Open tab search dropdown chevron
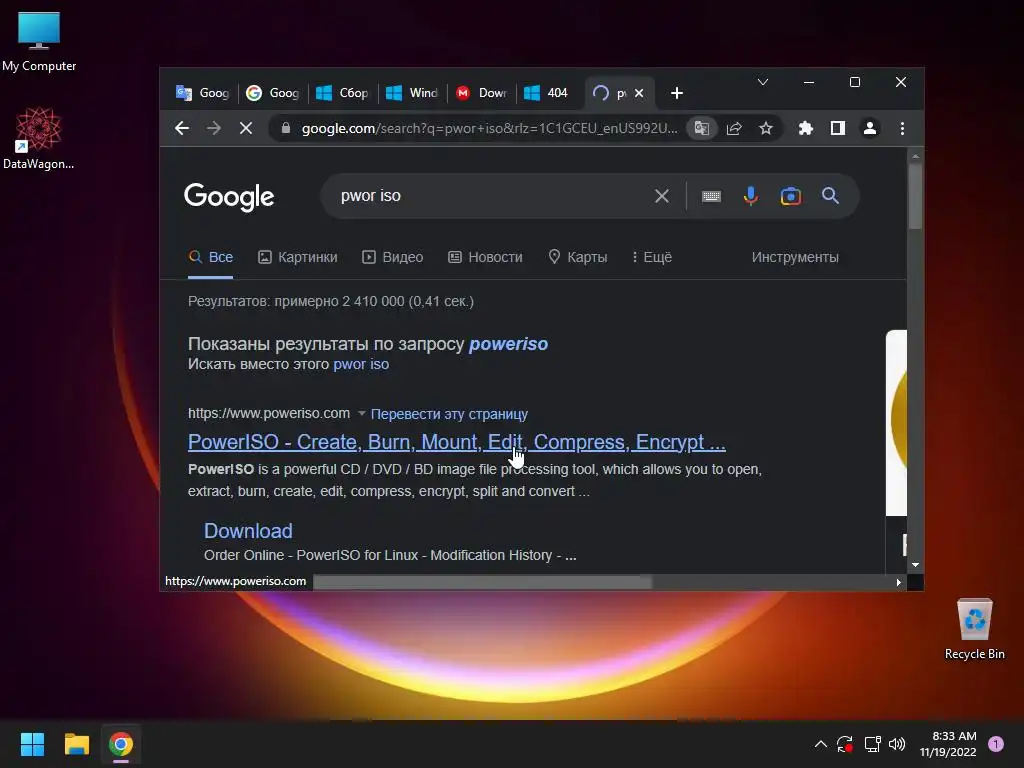This screenshot has height=768, width=1024. (x=763, y=82)
